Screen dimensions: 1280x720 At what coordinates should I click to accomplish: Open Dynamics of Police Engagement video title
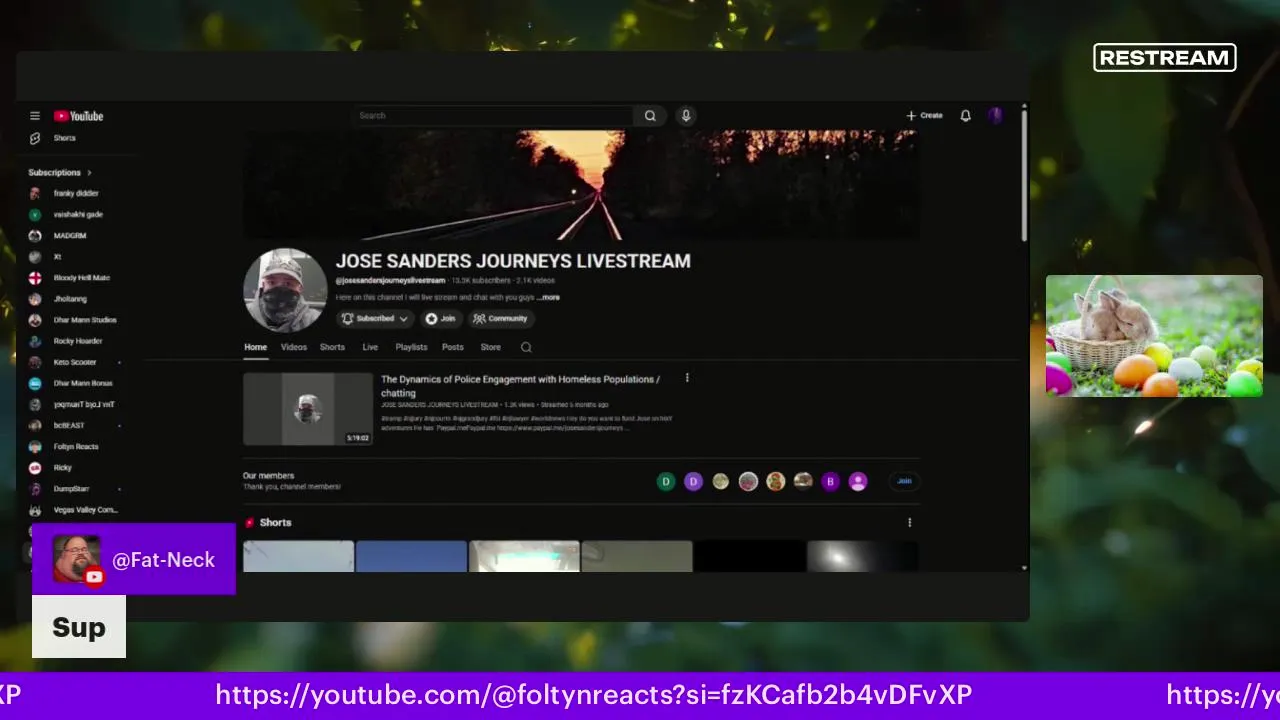click(x=520, y=386)
